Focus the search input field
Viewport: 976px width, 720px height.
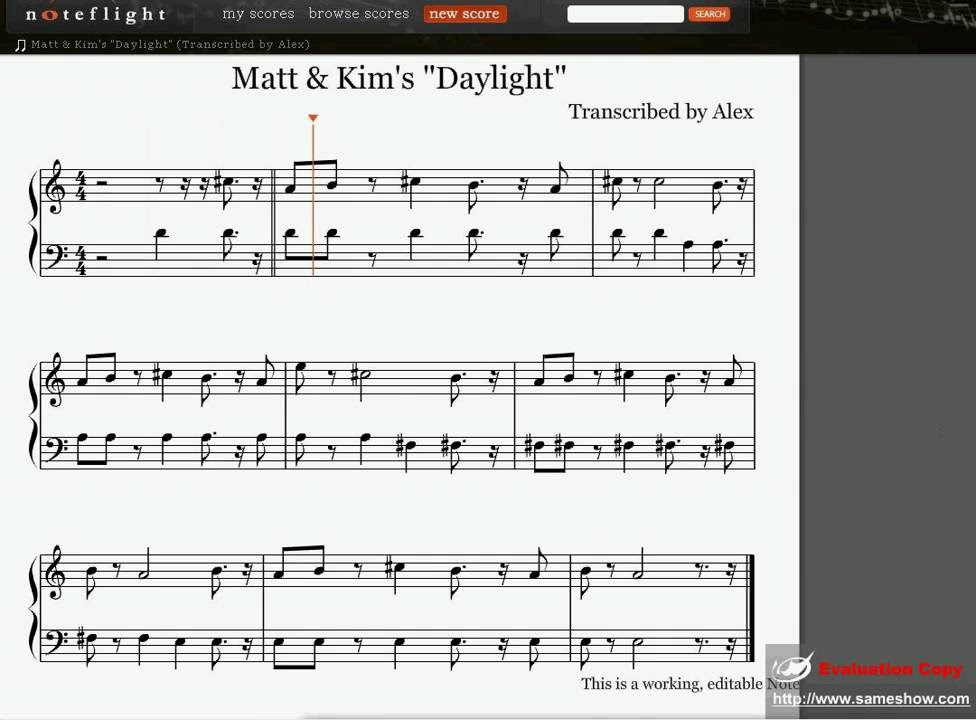[x=625, y=14]
